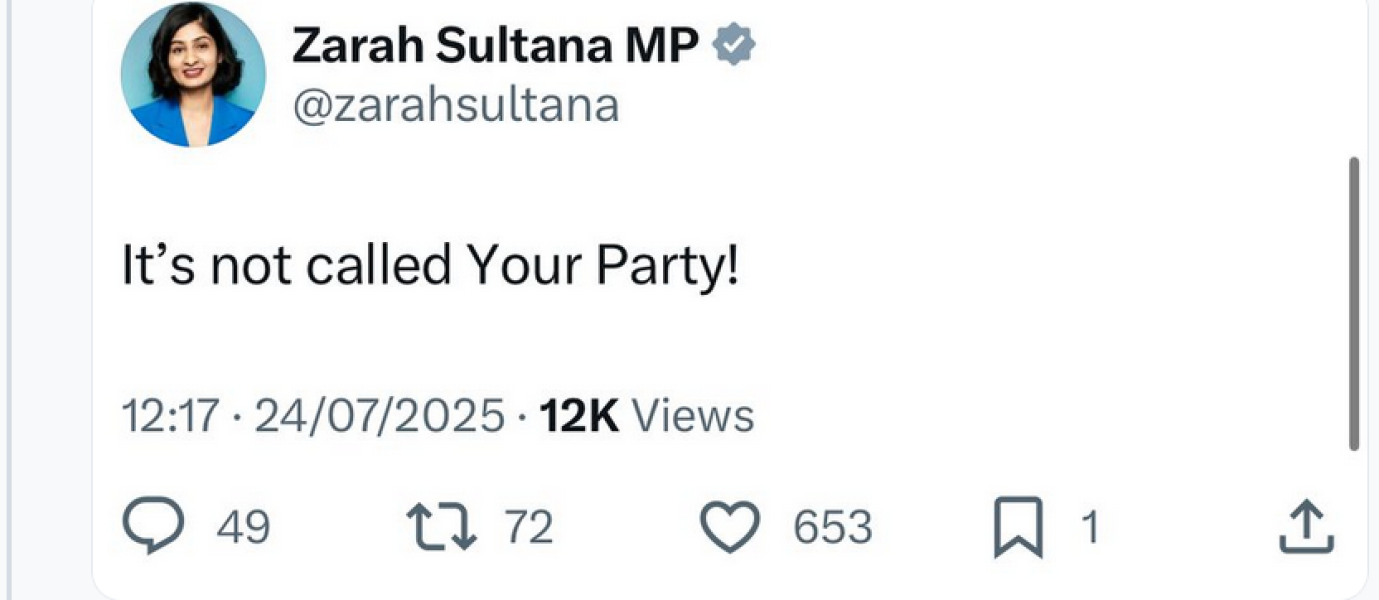
Task: Click the like count 653
Action: click(833, 528)
